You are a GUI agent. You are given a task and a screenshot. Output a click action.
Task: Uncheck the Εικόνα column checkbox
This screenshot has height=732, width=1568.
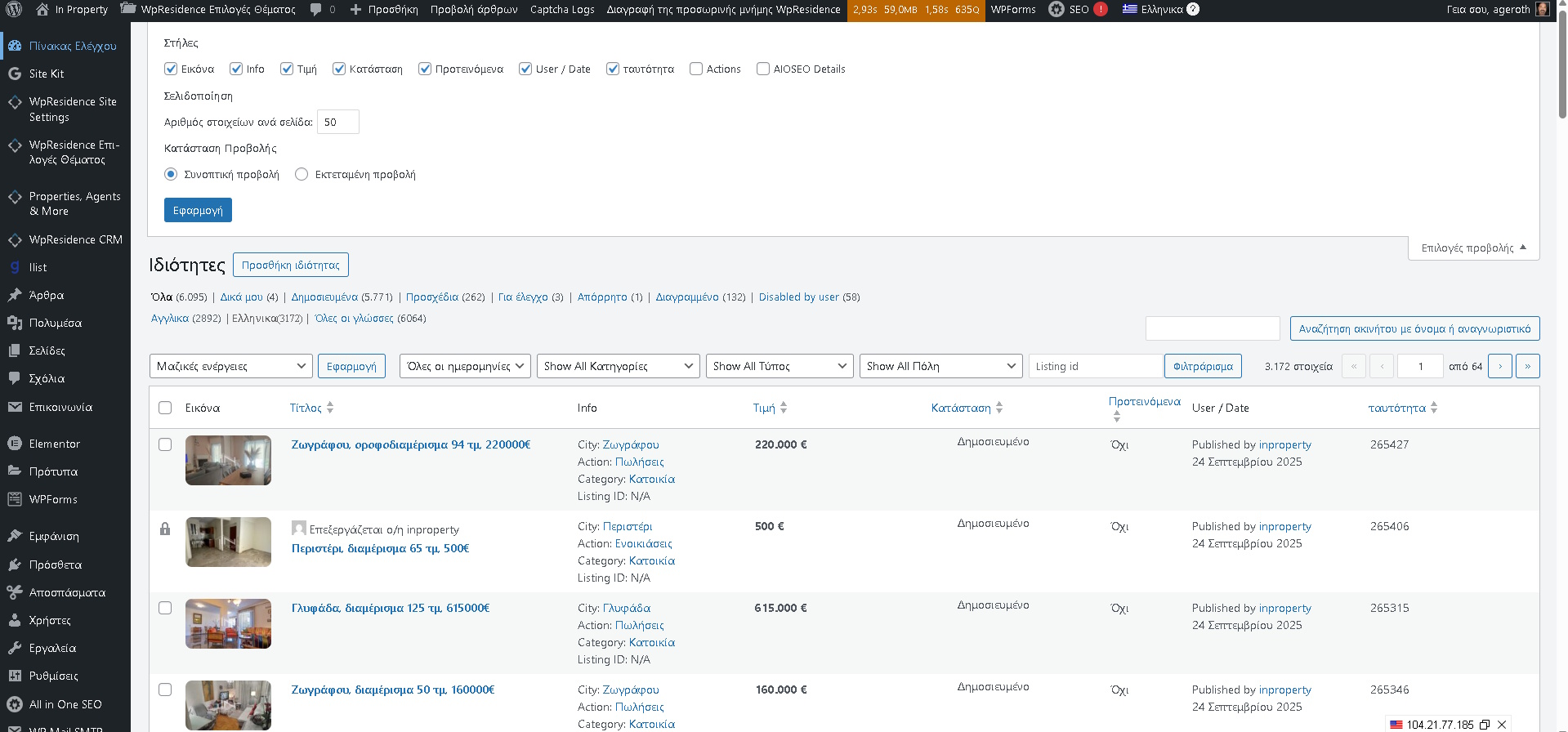point(171,69)
